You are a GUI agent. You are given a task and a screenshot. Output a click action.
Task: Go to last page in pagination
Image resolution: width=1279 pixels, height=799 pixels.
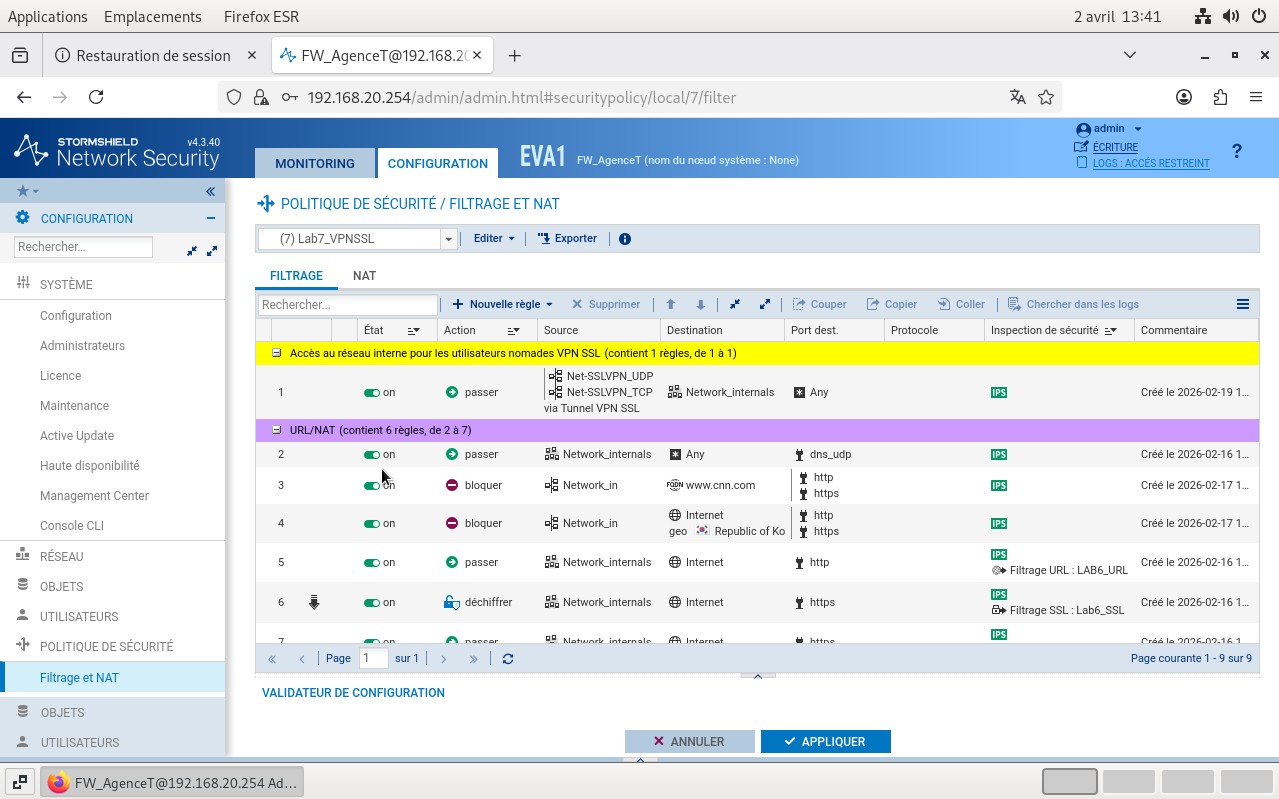pyautogui.click(x=474, y=659)
